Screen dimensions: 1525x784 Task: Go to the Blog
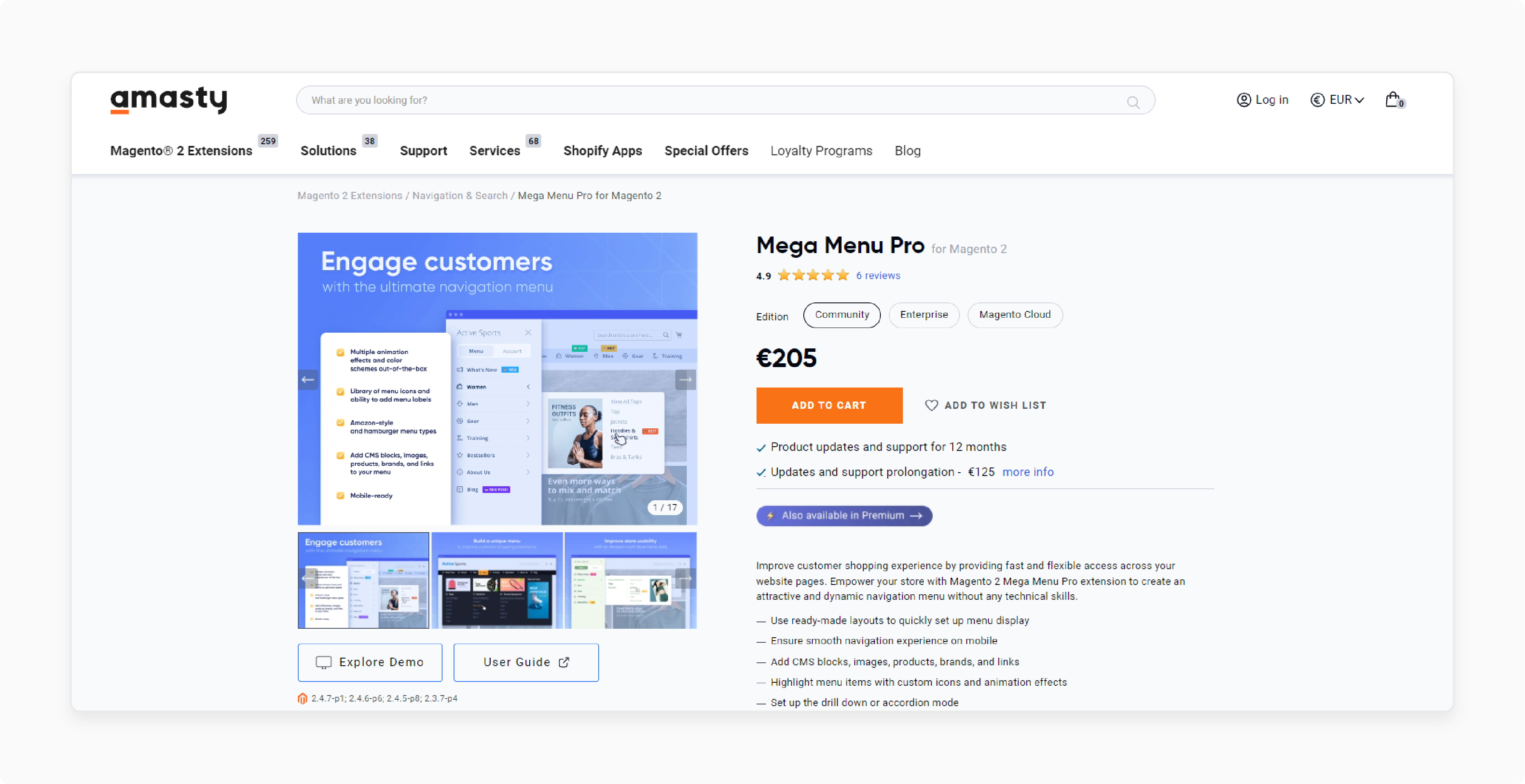coord(908,151)
